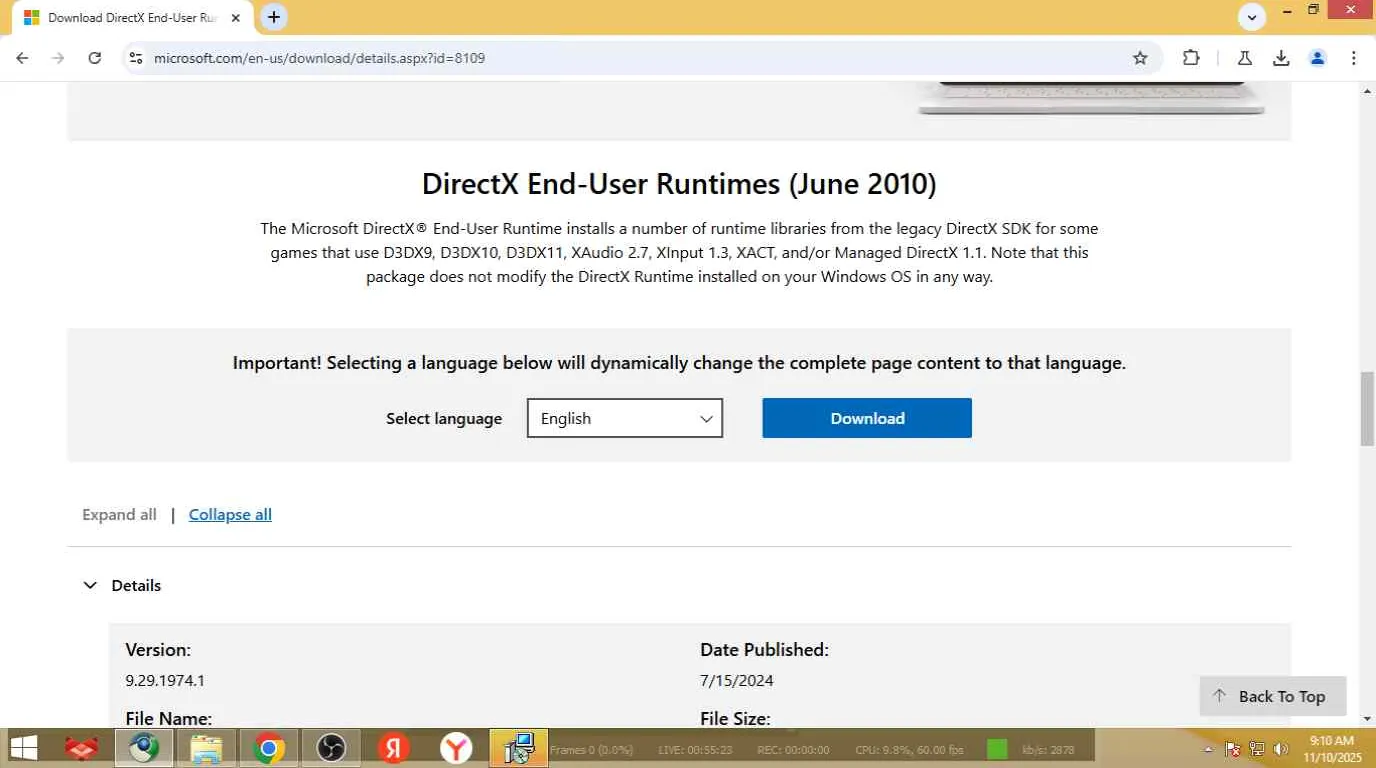This screenshot has width=1376, height=768.
Task: Open Chrome Labs flask icon
Action: (1245, 58)
